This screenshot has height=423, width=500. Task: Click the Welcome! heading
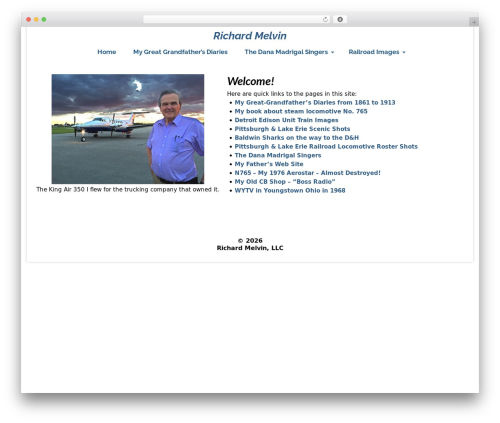pyautogui.click(x=250, y=81)
